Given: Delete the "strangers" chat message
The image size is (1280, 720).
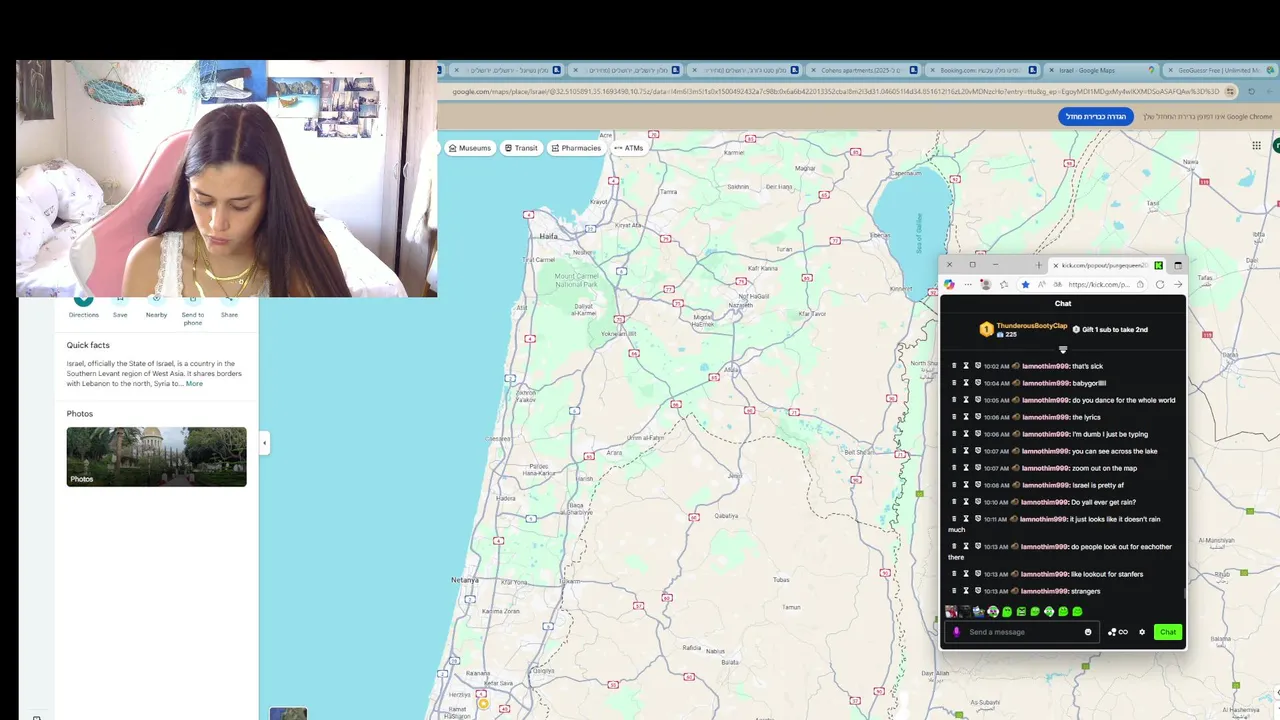Looking at the screenshot, I should pos(954,591).
